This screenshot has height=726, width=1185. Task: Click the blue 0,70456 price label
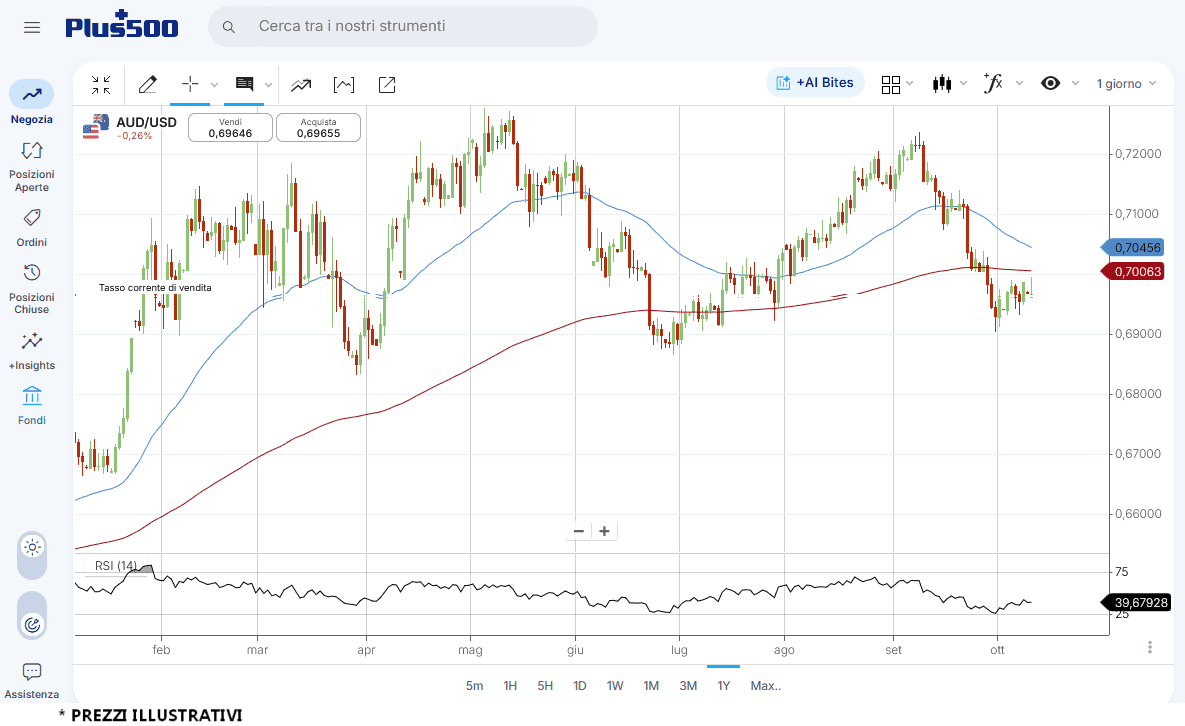click(x=1132, y=248)
